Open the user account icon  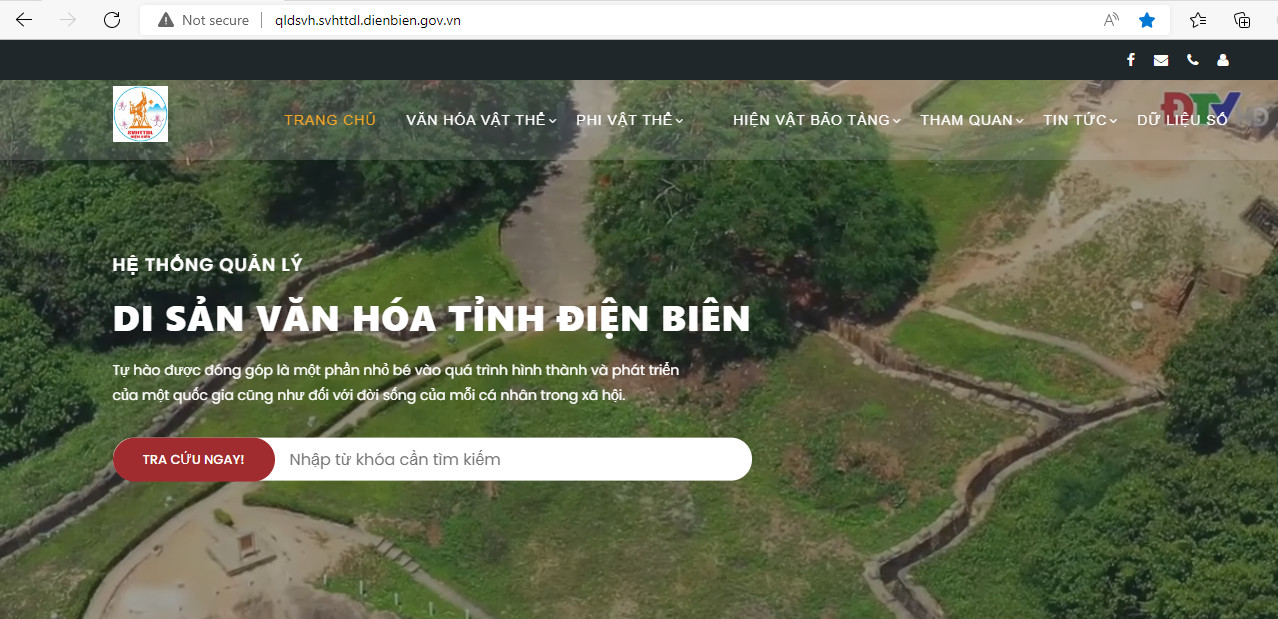[x=1223, y=60]
